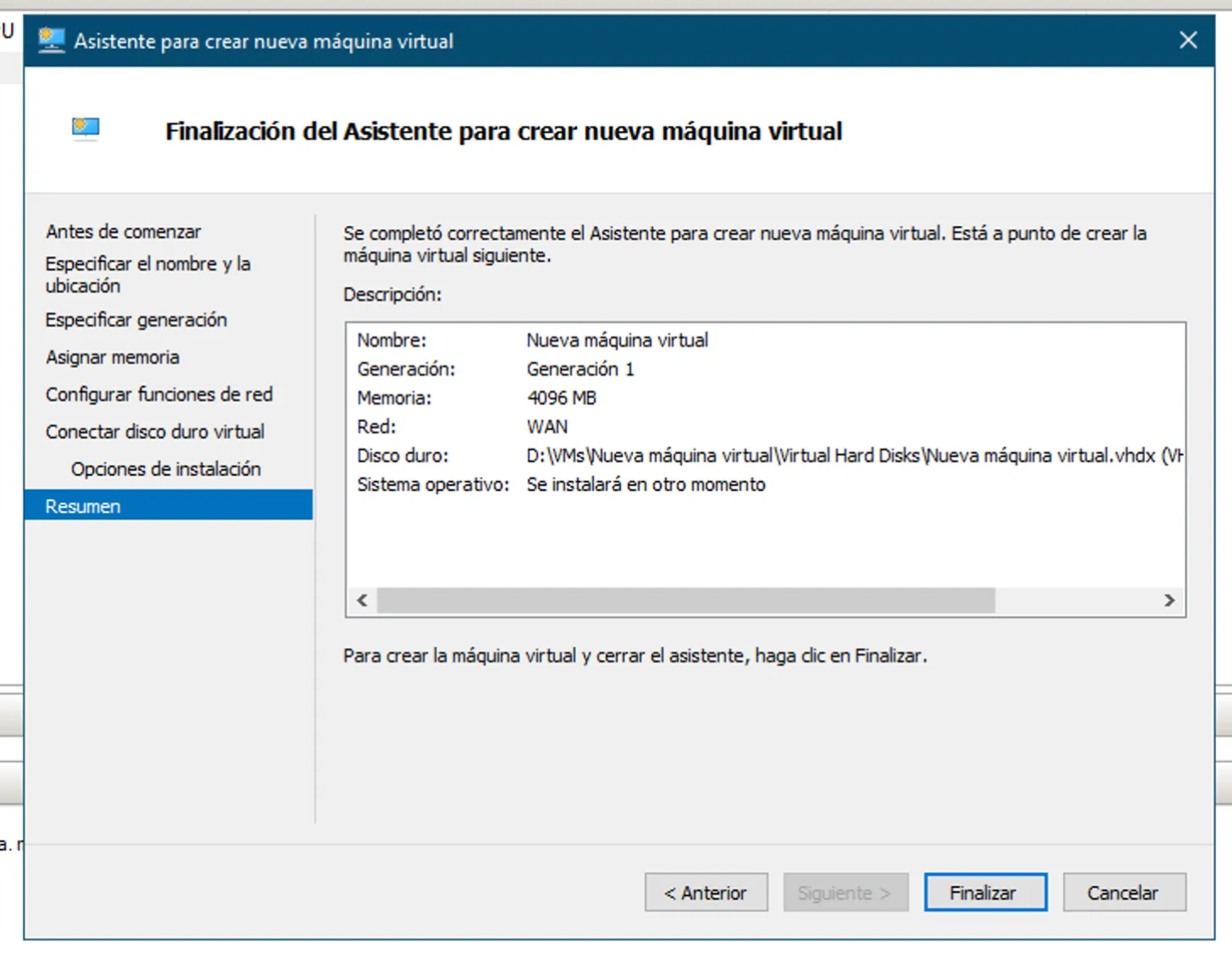This screenshot has width=1232, height=960.
Task: Cancel the wizard with the Cancelar button
Action: pos(1124,892)
